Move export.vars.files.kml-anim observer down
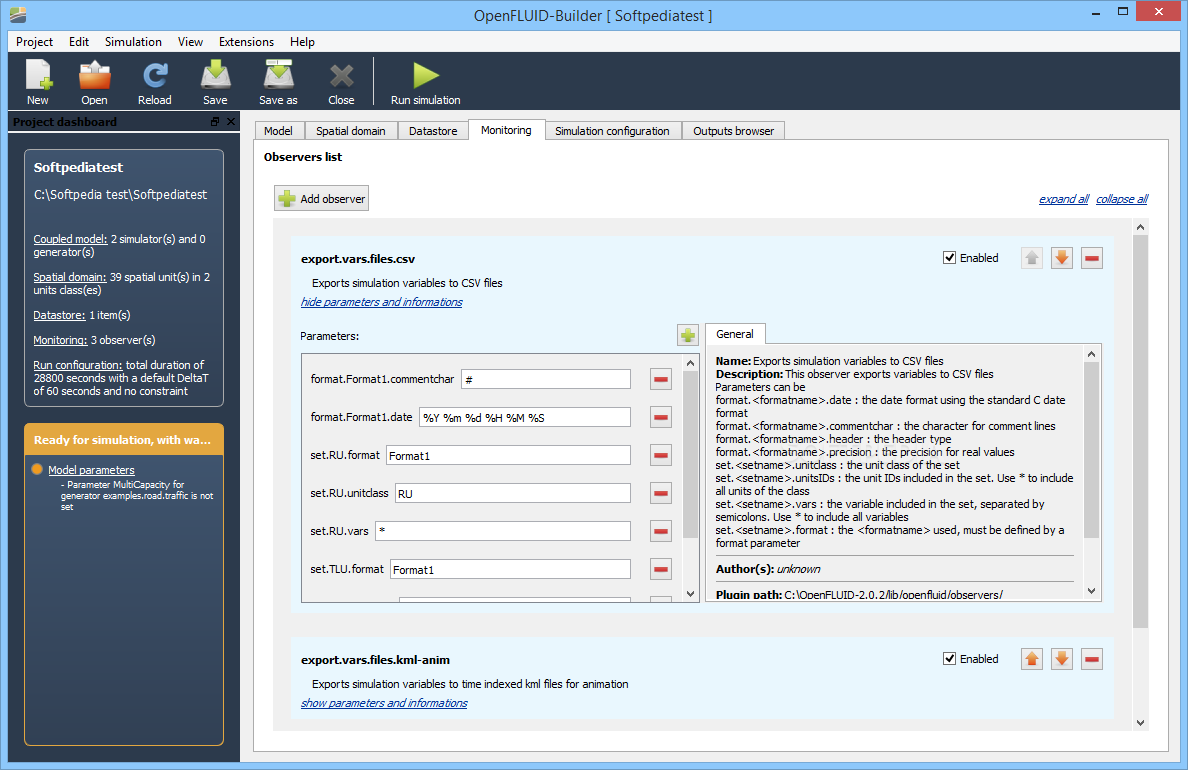 (x=1061, y=659)
